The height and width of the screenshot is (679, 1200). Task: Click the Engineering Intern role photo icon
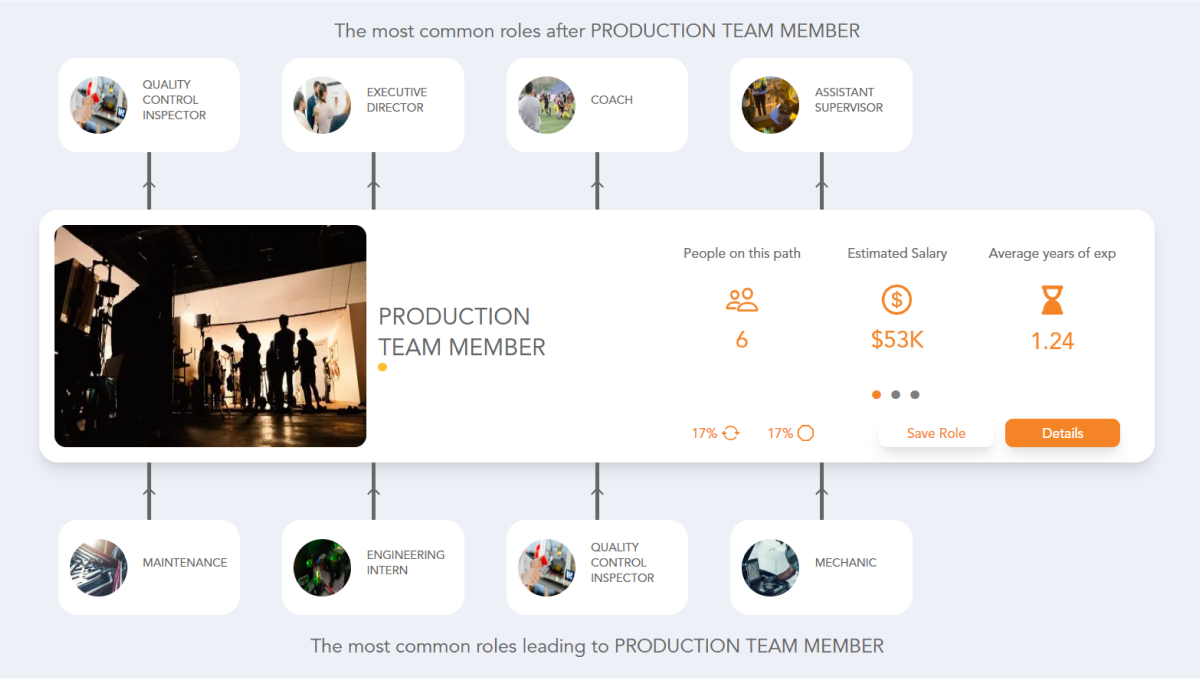322,567
